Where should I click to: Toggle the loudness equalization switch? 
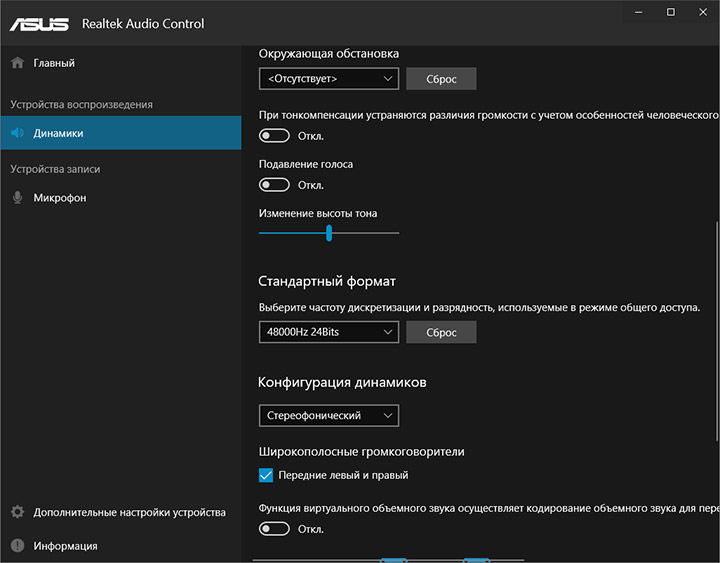[x=274, y=135]
